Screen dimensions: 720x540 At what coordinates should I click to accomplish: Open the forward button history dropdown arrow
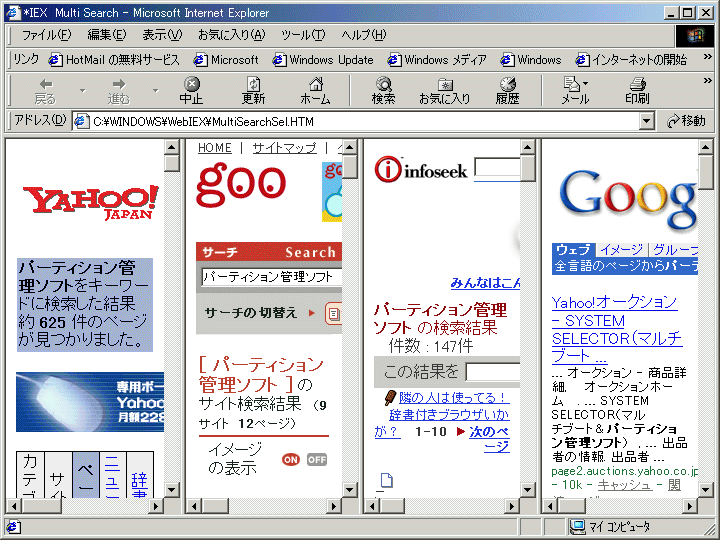156,91
